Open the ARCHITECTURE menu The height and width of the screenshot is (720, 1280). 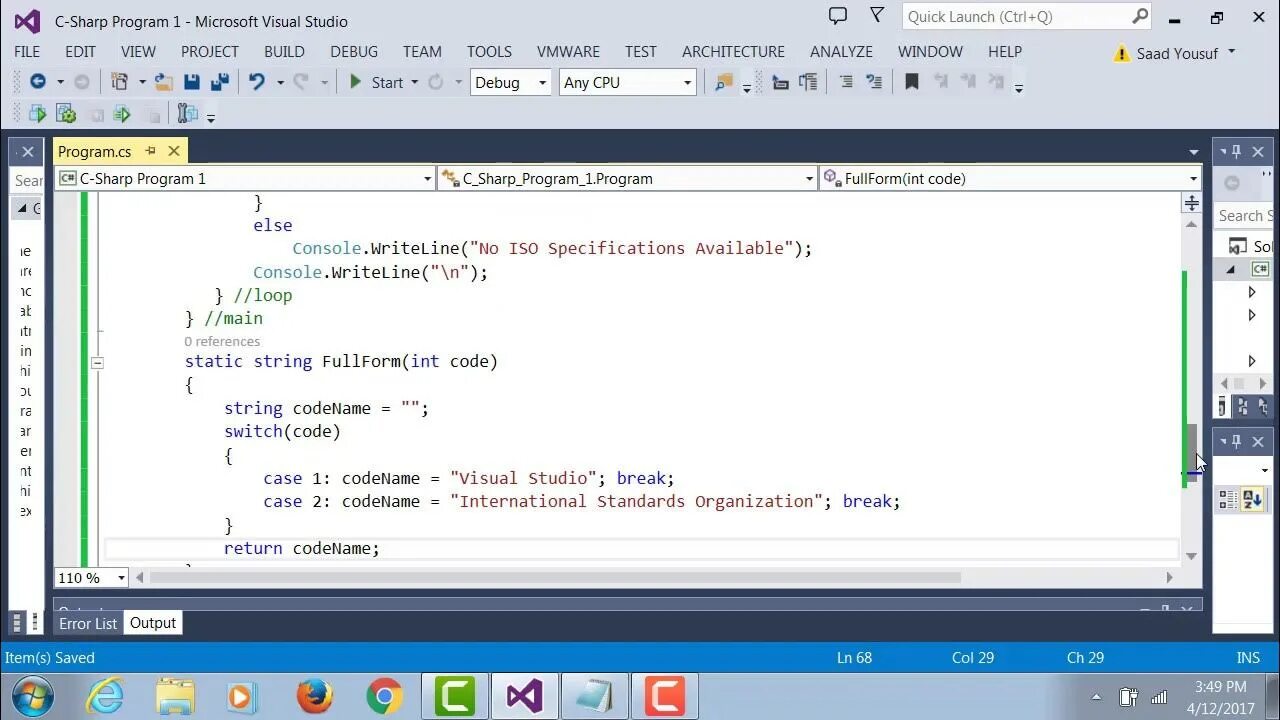[x=733, y=51]
